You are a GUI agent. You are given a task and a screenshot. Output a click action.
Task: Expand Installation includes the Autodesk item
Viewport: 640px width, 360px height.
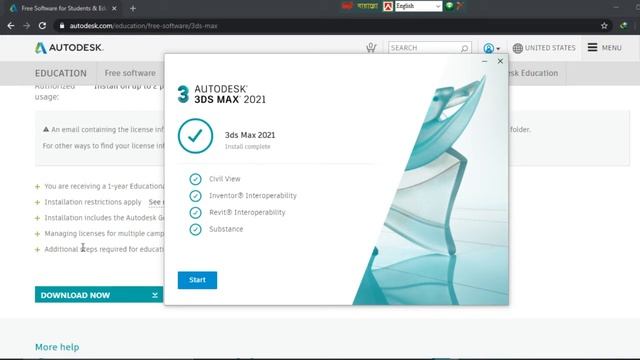point(38,218)
